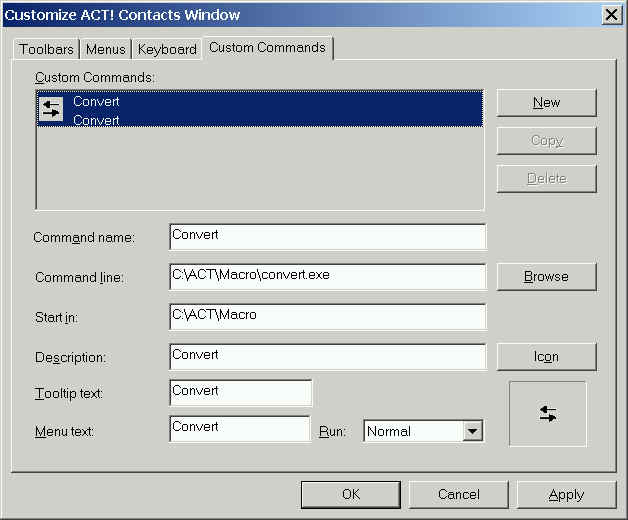Click the icon preview box with swap arrows
This screenshot has width=628, height=520.
(547, 414)
